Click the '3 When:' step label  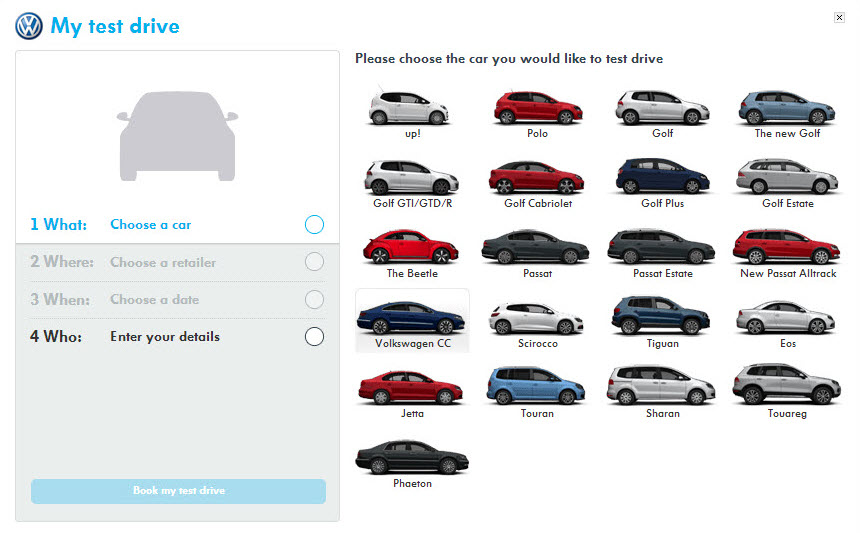(x=60, y=299)
